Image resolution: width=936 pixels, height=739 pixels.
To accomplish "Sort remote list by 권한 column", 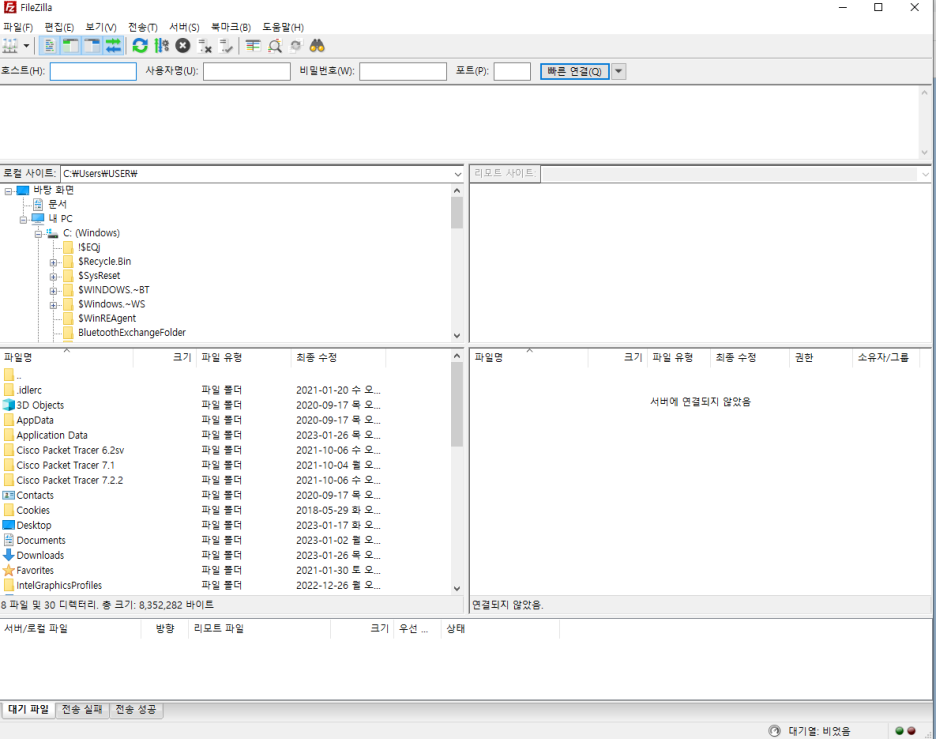I will click(x=820, y=357).
